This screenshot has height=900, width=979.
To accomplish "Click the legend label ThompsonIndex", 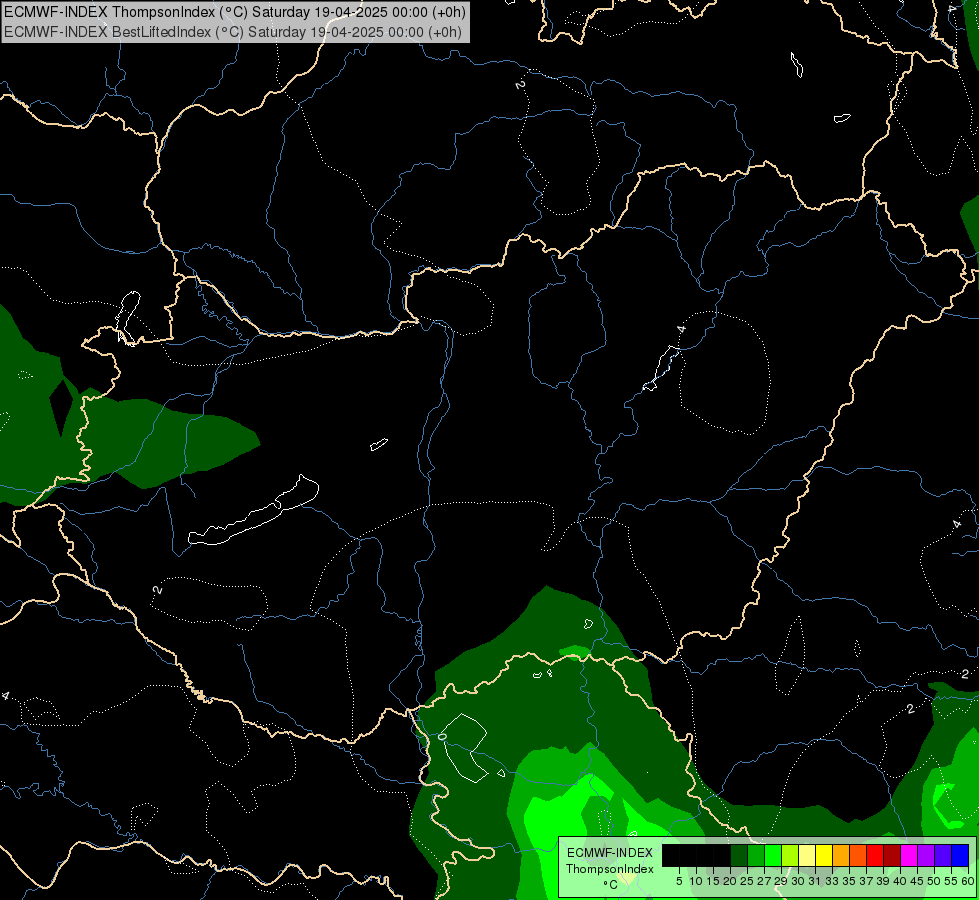I will coord(610,869).
